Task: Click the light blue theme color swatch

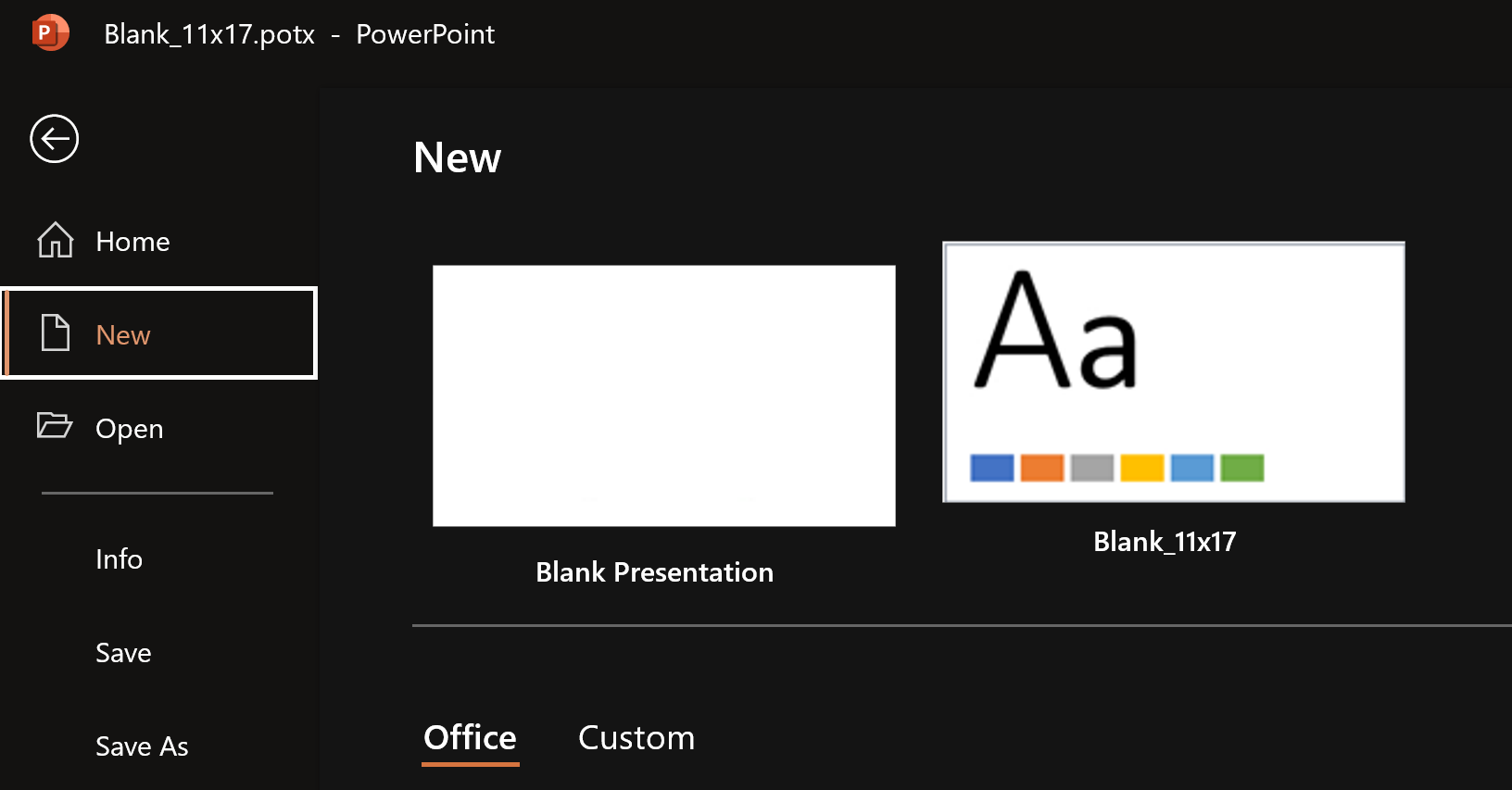Action: 1192,468
